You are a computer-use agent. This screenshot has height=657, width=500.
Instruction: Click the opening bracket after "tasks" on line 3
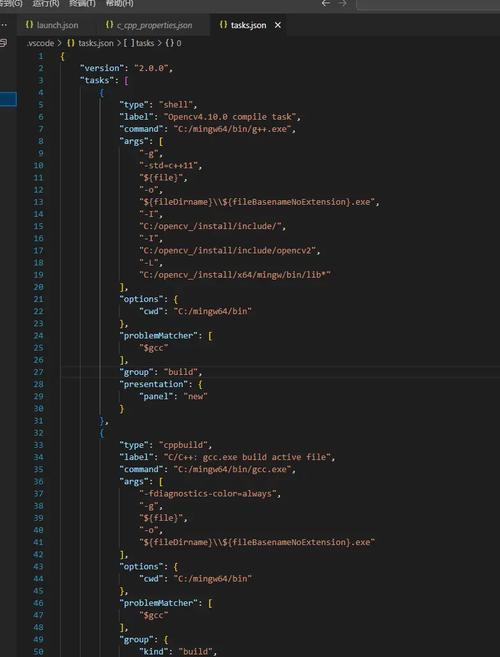pos(126,80)
